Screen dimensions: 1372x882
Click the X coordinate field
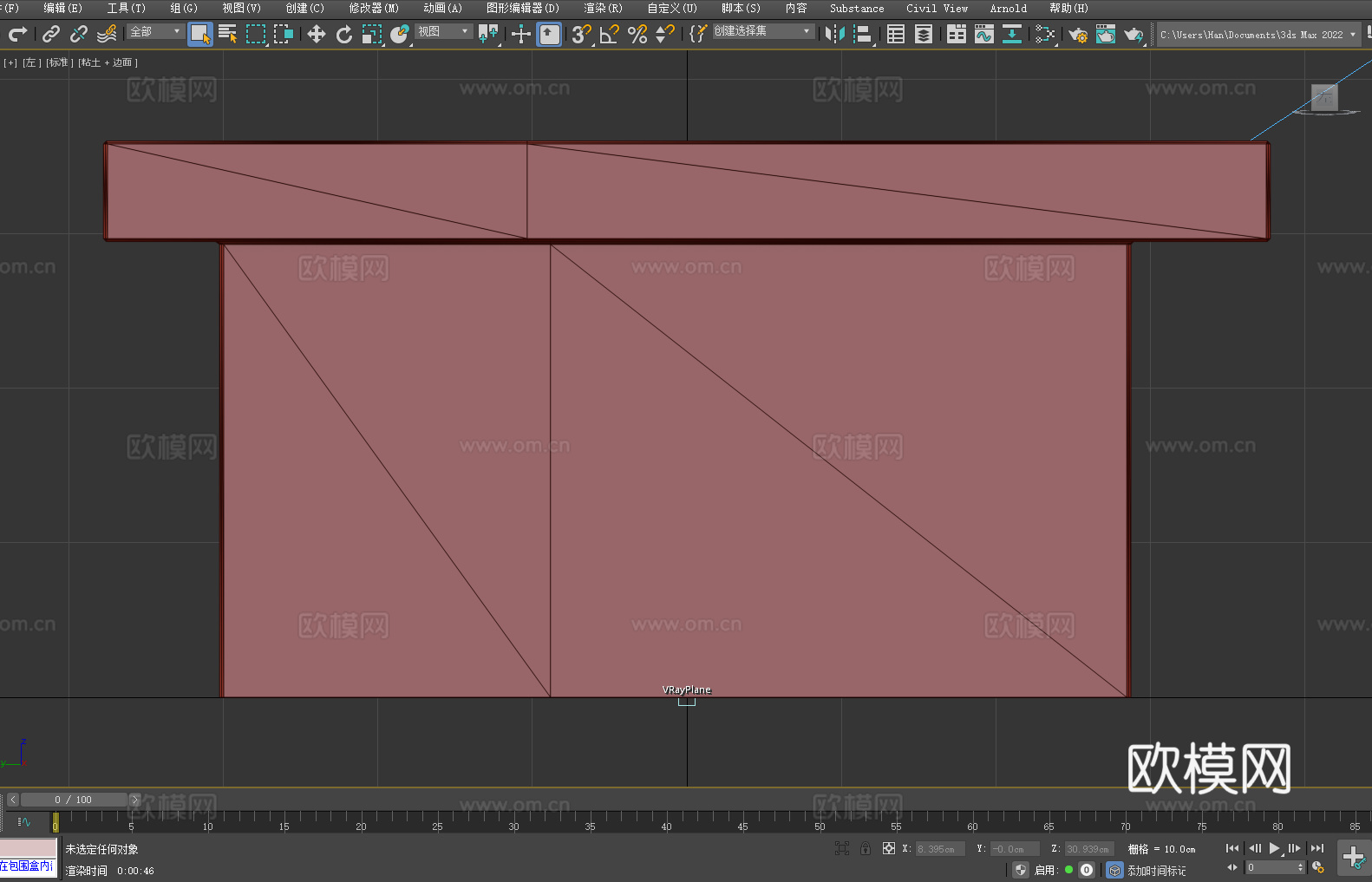(940, 849)
